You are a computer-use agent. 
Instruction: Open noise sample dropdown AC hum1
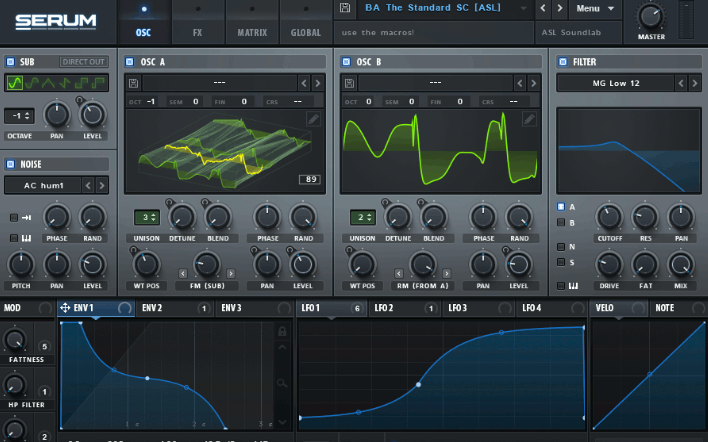(43, 186)
